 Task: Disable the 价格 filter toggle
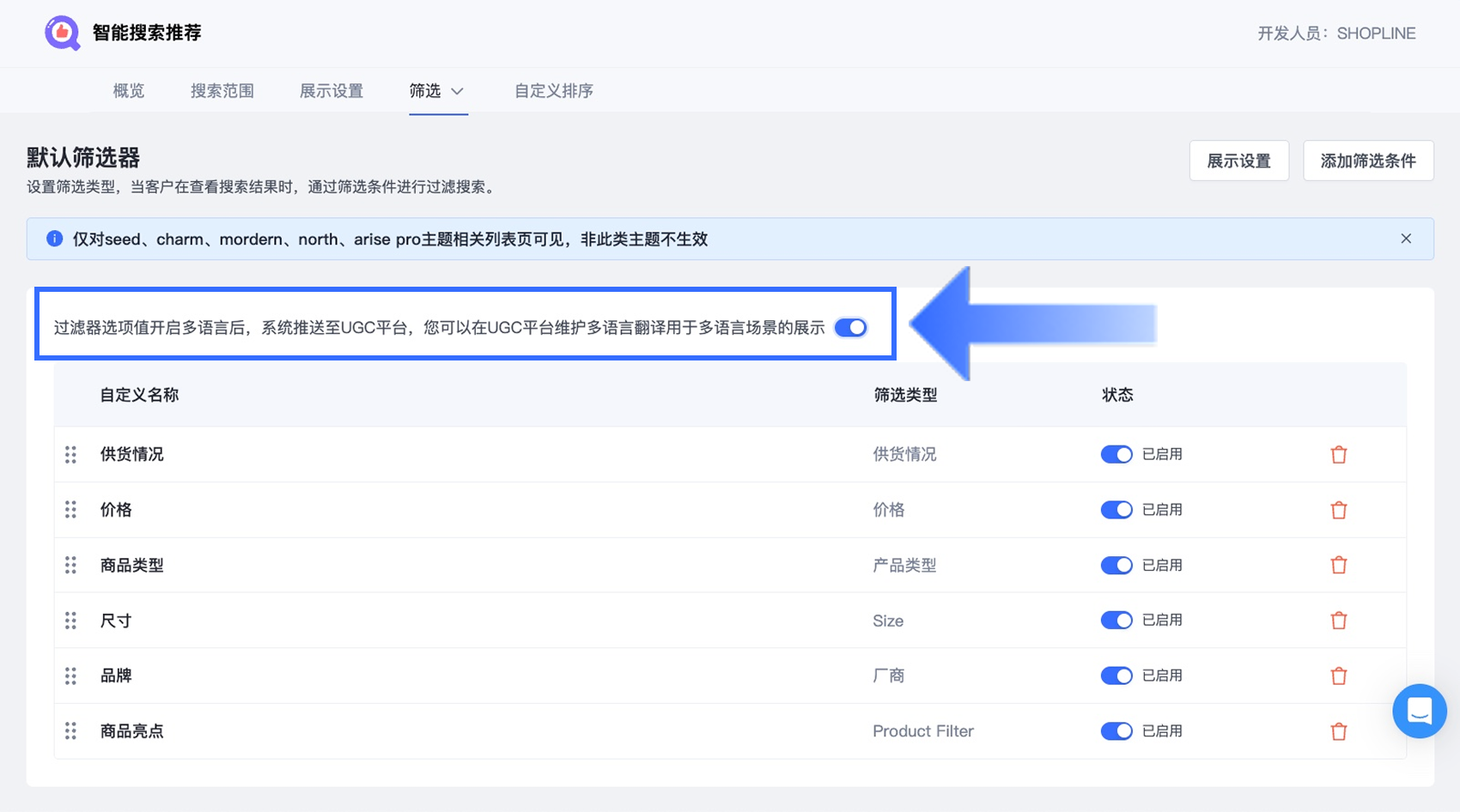point(1116,510)
